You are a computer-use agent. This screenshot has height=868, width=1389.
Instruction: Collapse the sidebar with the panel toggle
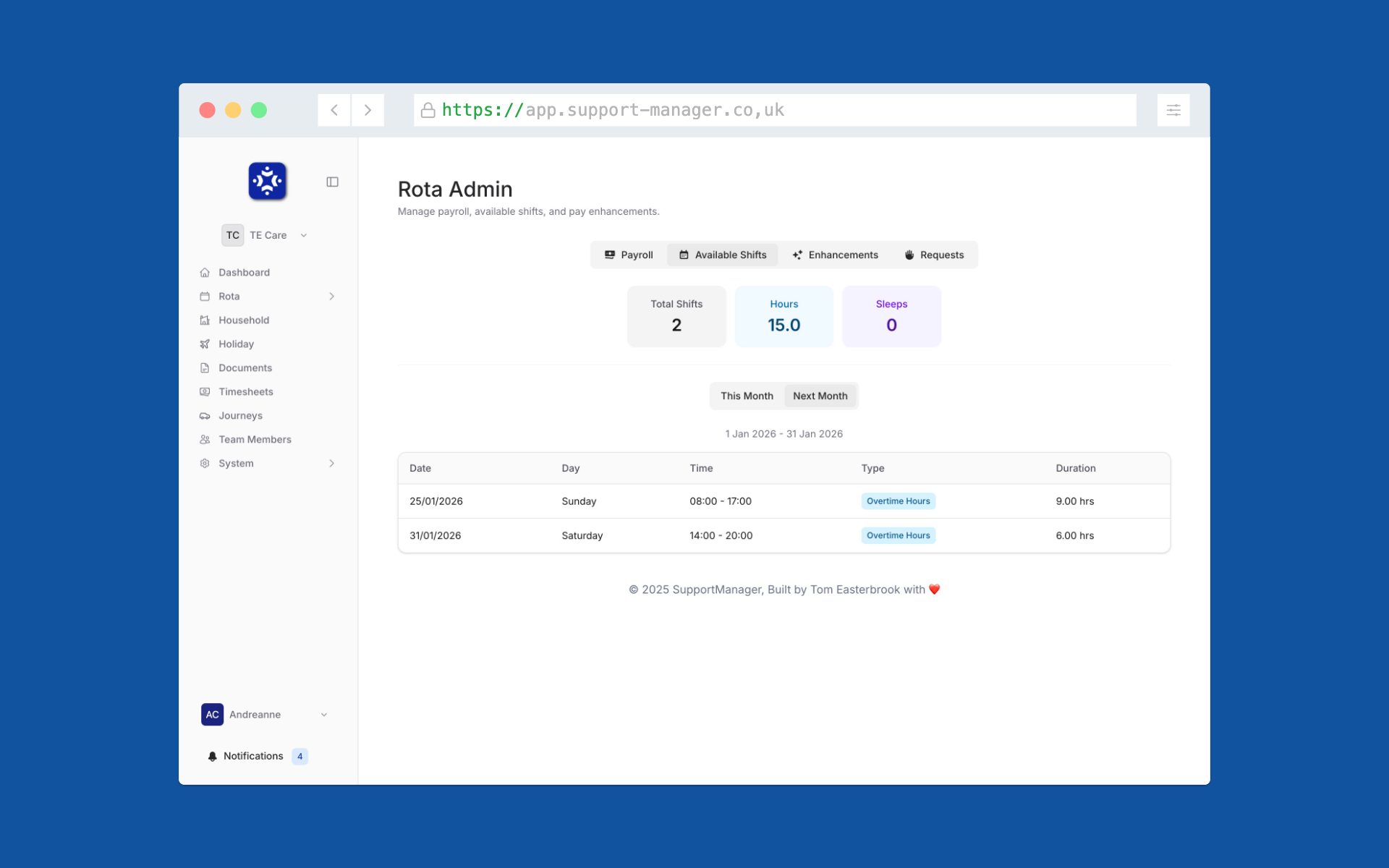pyautogui.click(x=332, y=182)
